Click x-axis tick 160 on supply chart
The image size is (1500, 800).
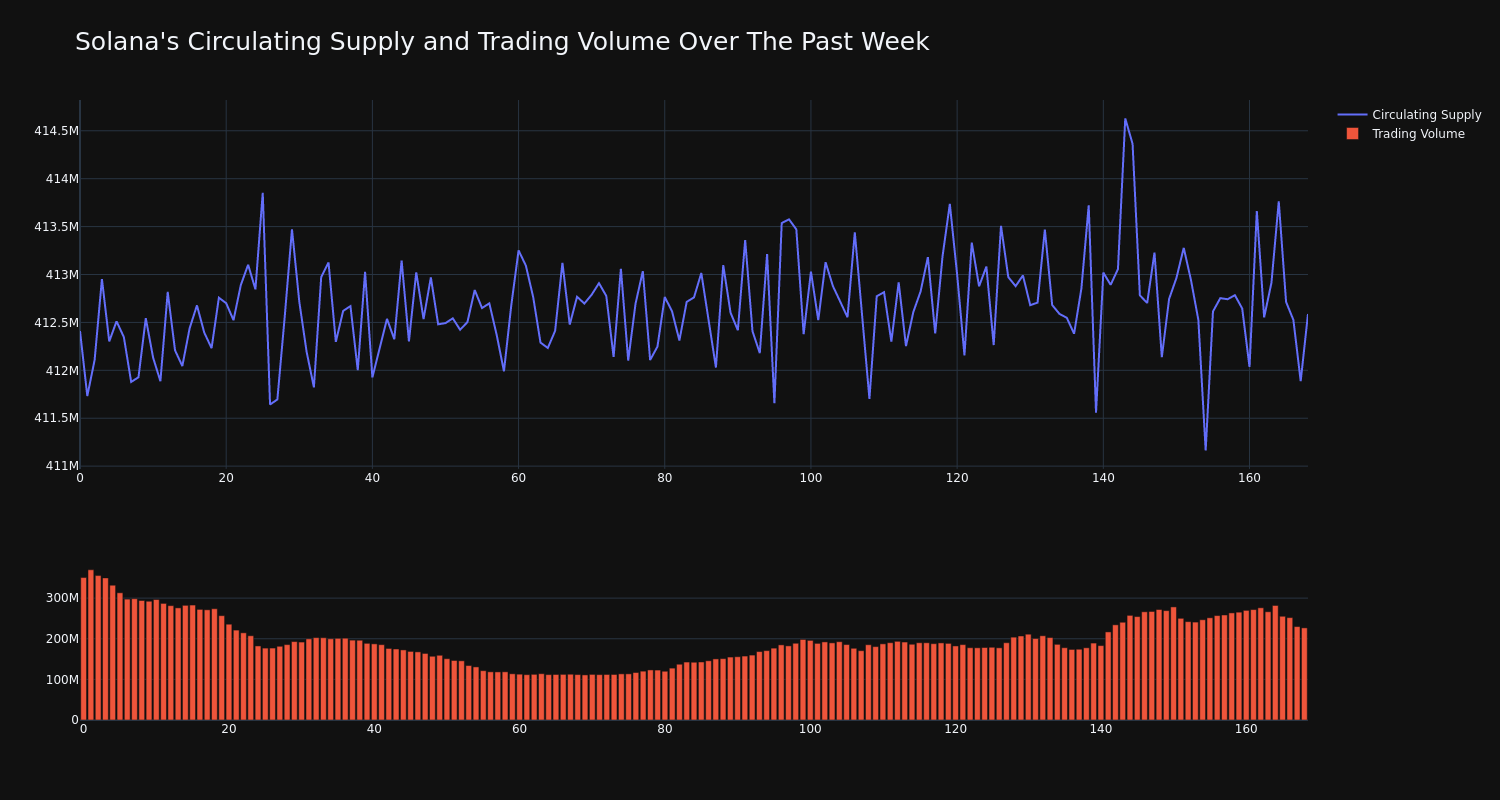1249,478
